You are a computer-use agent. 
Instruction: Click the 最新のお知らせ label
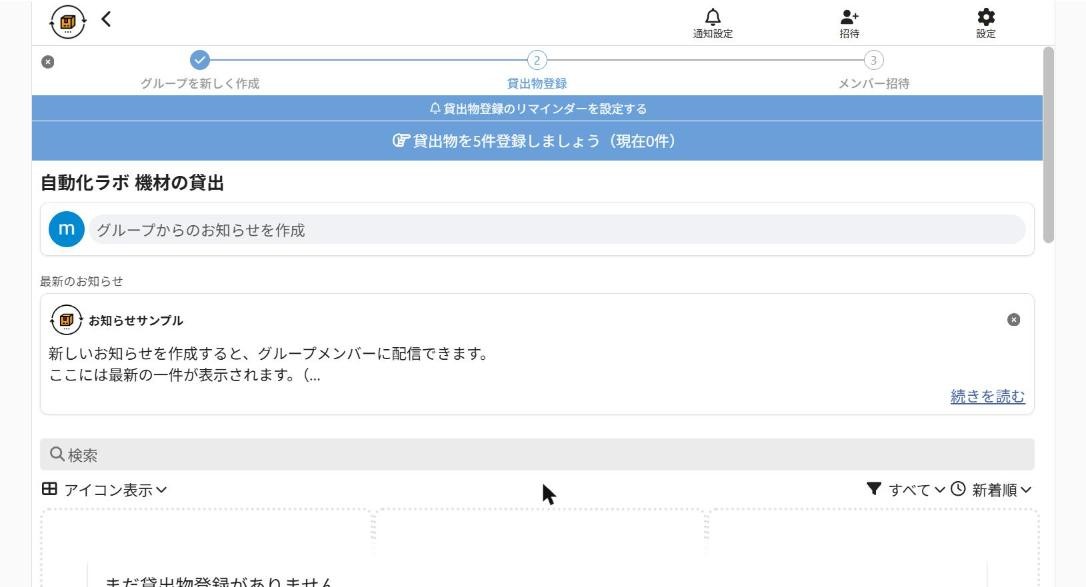pos(81,281)
